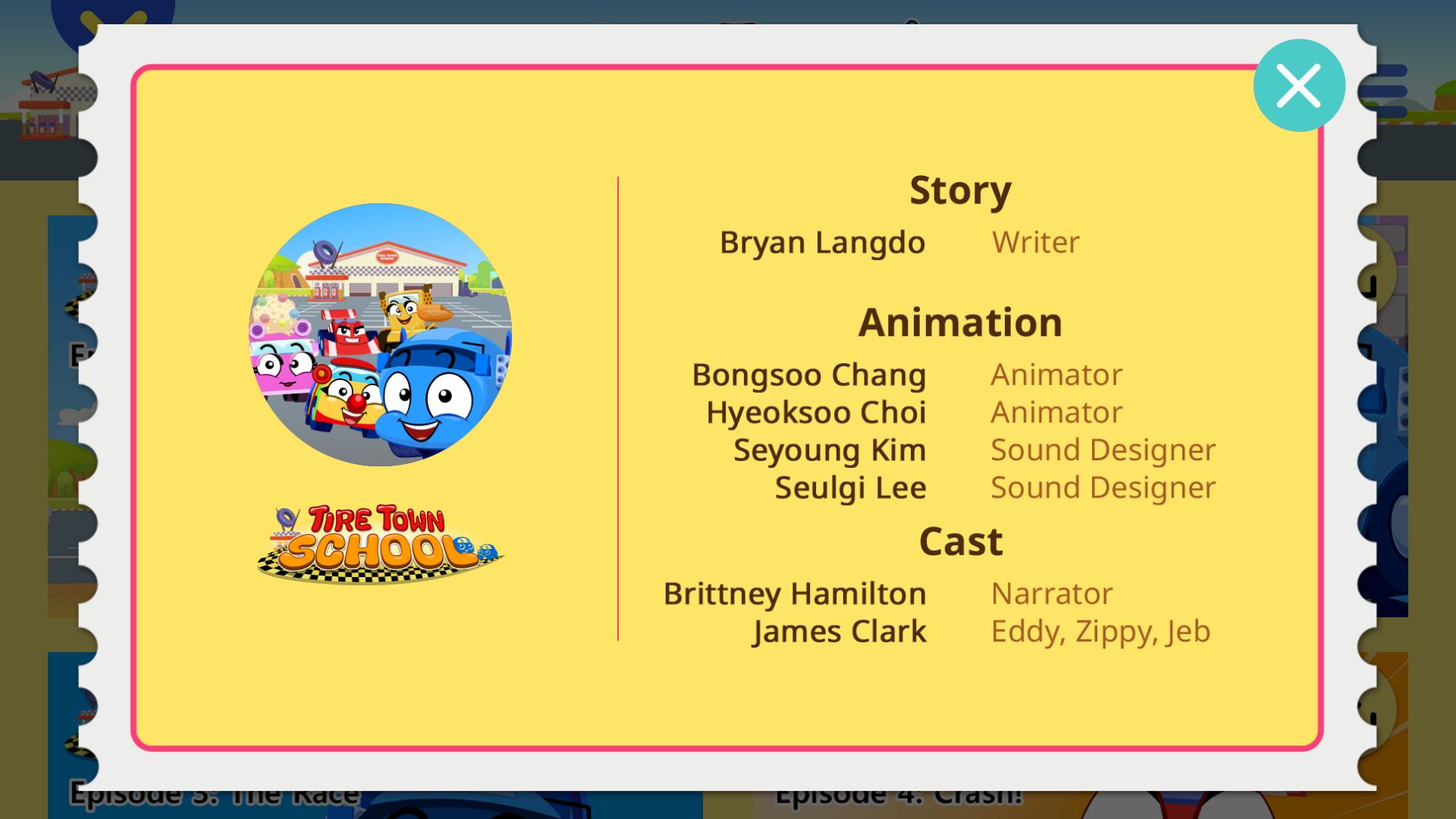The width and height of the screenshot is (1456, 819).
Task: Click the 'Cast' heading
Action: click(961, 541)
